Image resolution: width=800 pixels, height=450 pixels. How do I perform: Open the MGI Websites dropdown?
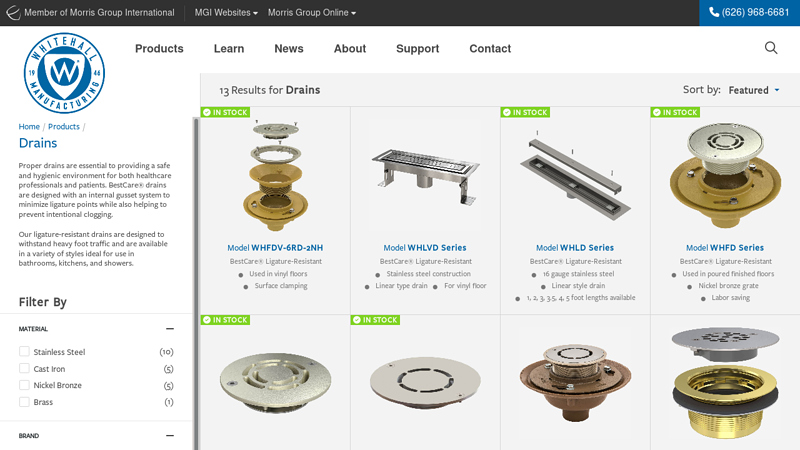pos(226,13)
